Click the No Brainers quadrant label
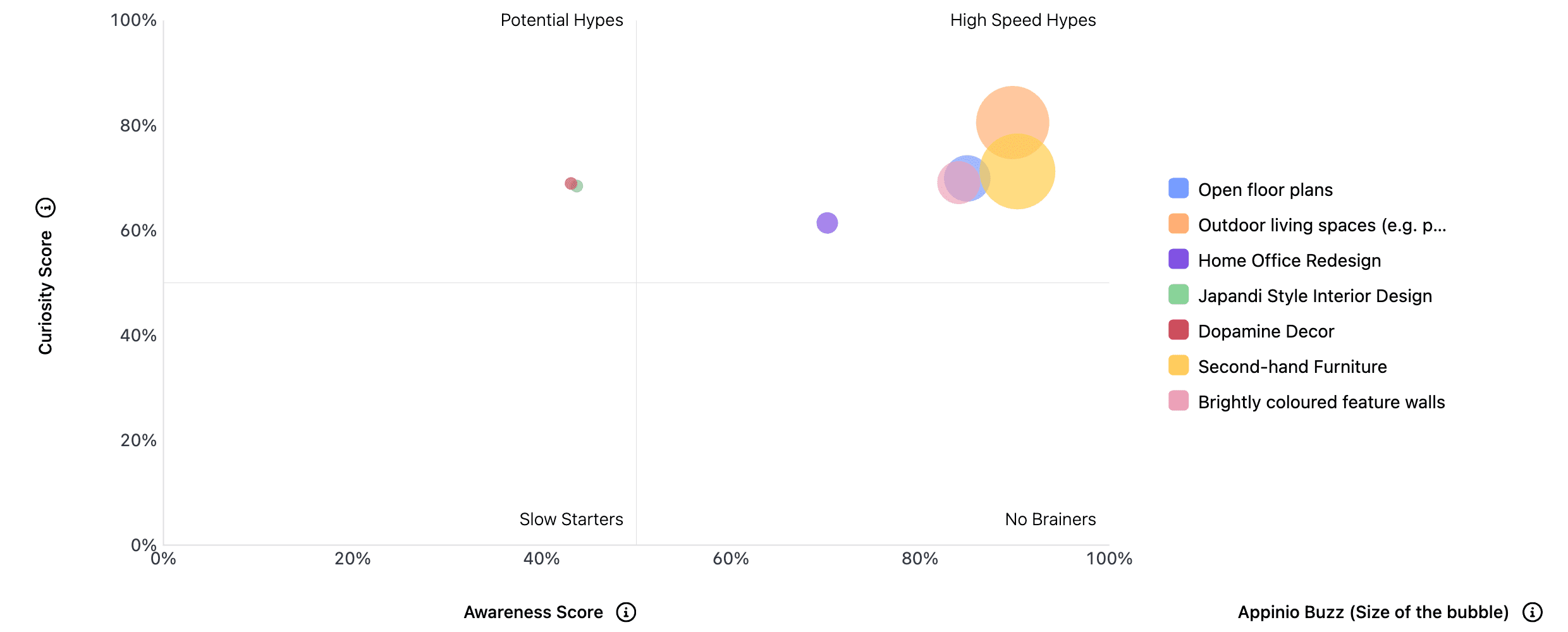Image resolution: width=1568 pixels, height=632 pixels. tap(1050, 519)
